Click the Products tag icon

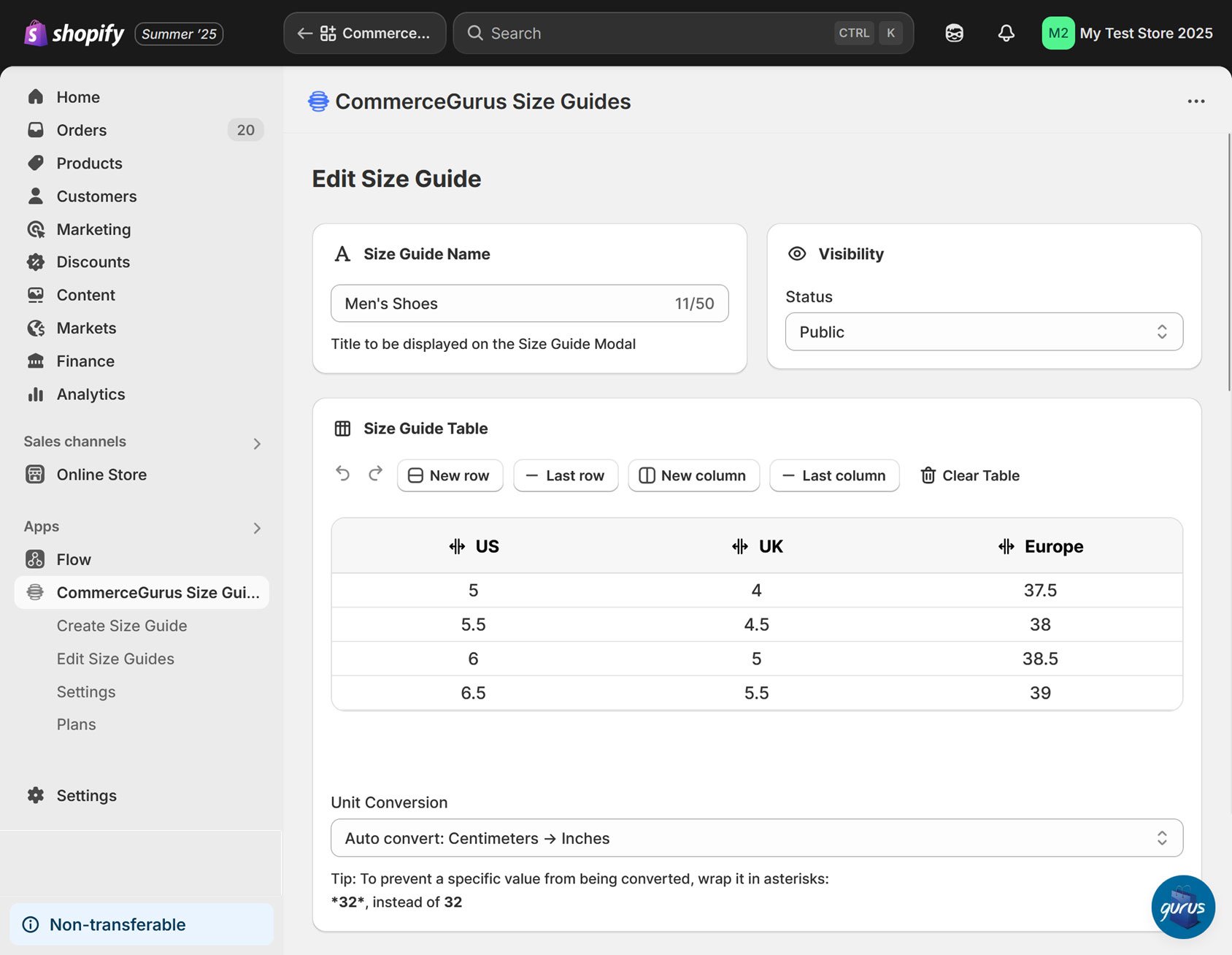[35, 163]
